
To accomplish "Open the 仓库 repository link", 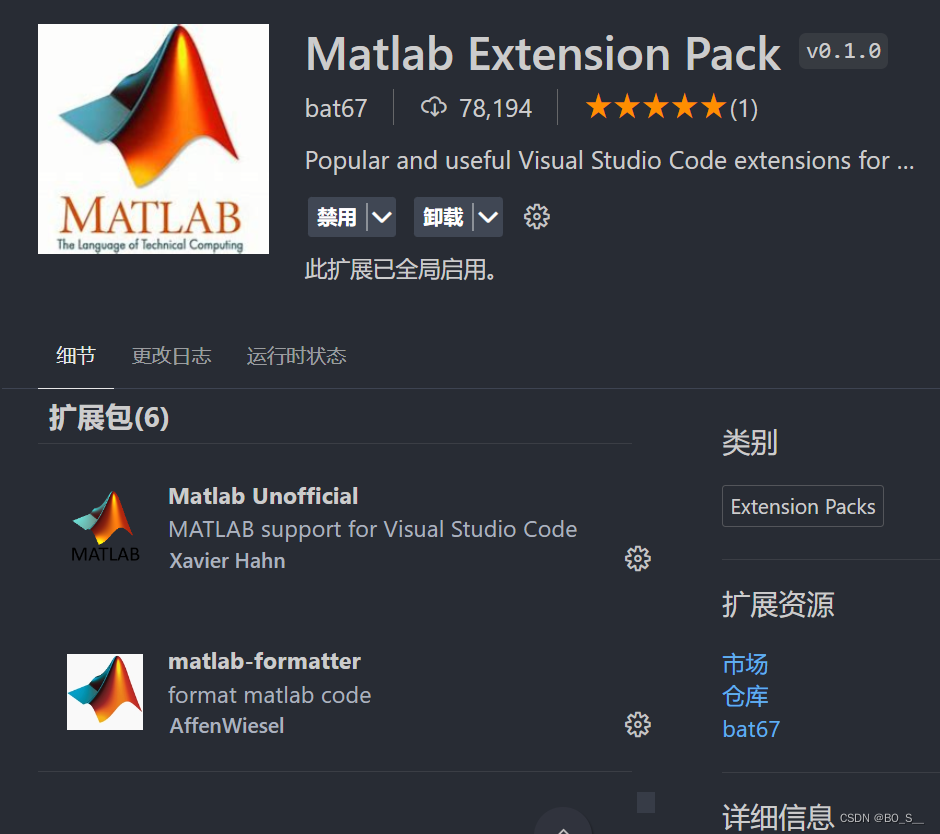I will [x=745, y=697].
